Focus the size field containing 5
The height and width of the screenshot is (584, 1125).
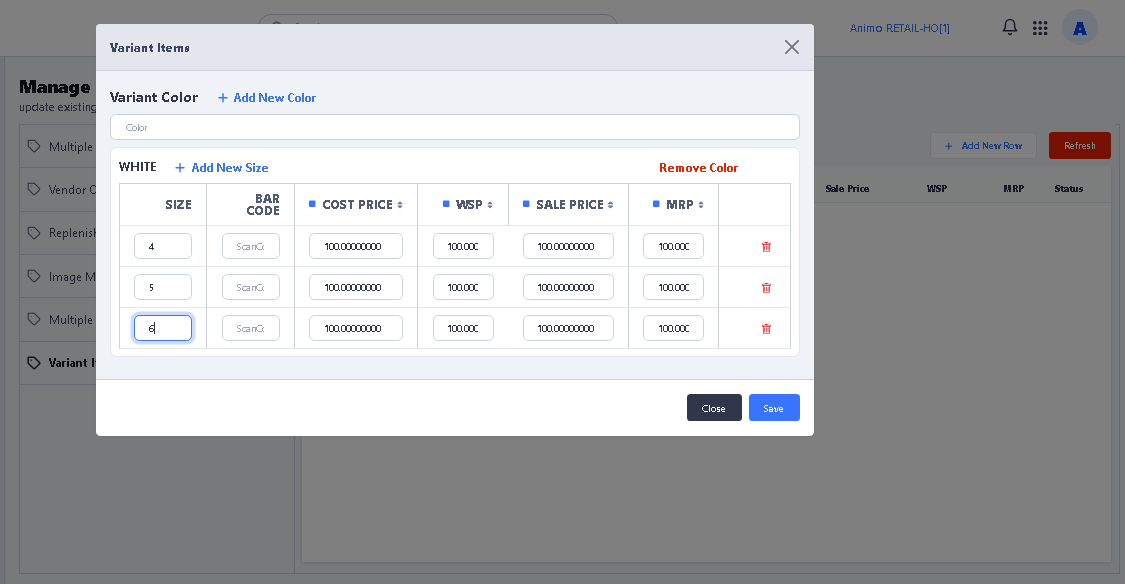tap(163, 287)
